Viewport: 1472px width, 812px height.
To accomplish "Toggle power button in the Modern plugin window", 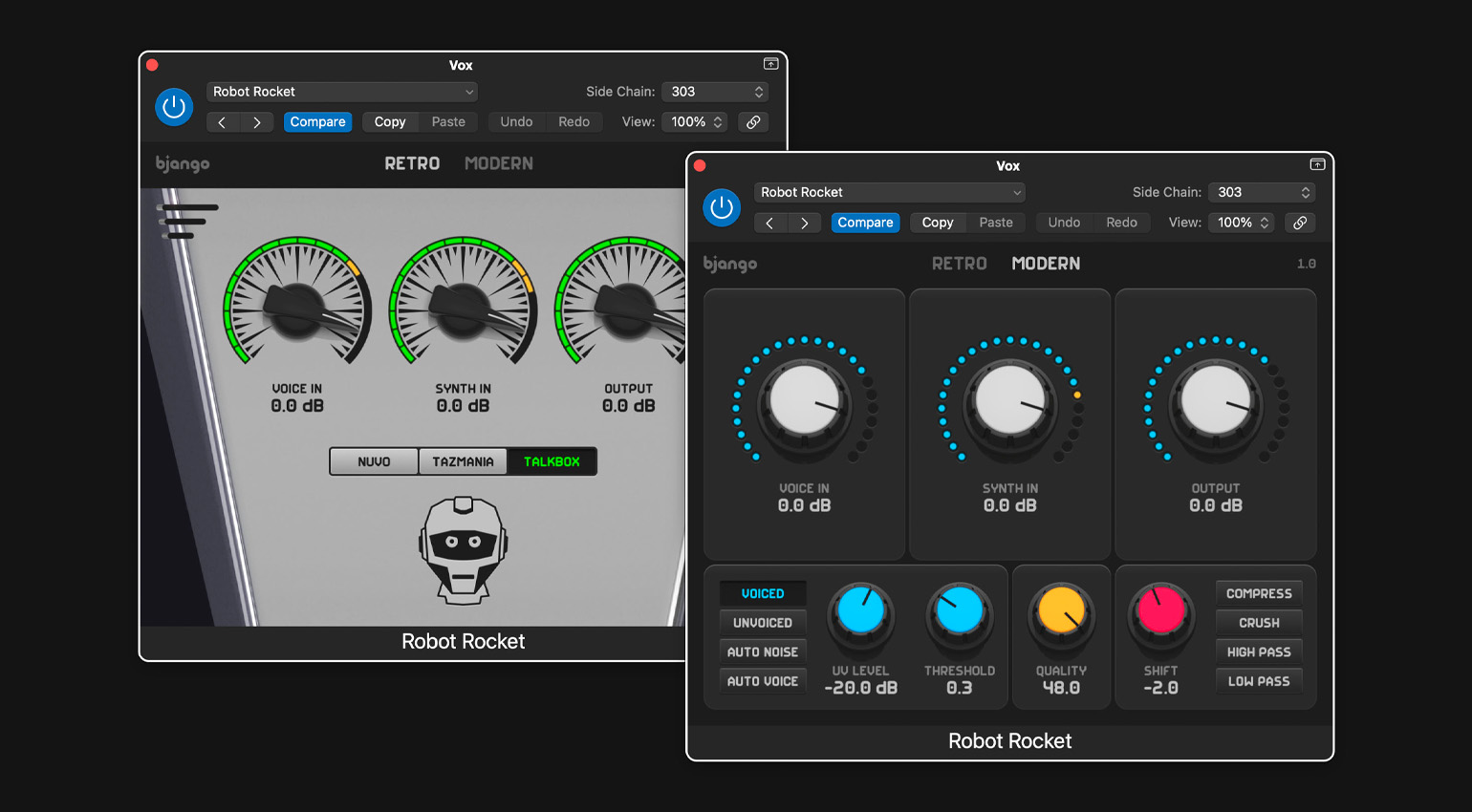I will coord(722,208).
